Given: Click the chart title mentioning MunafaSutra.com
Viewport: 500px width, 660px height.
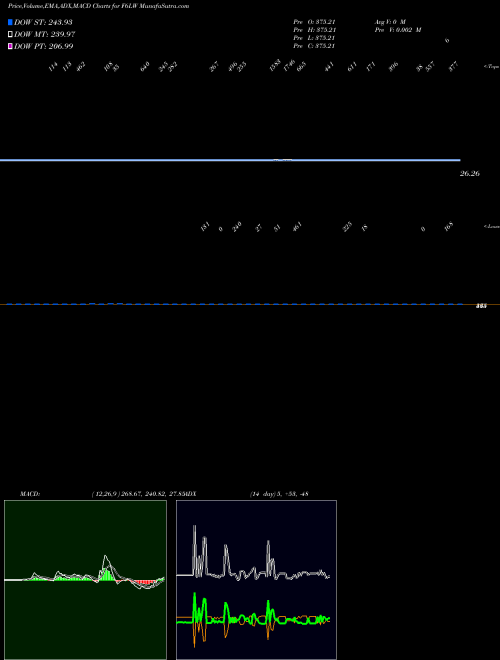Looking at the screenshot, I should 98,6.
